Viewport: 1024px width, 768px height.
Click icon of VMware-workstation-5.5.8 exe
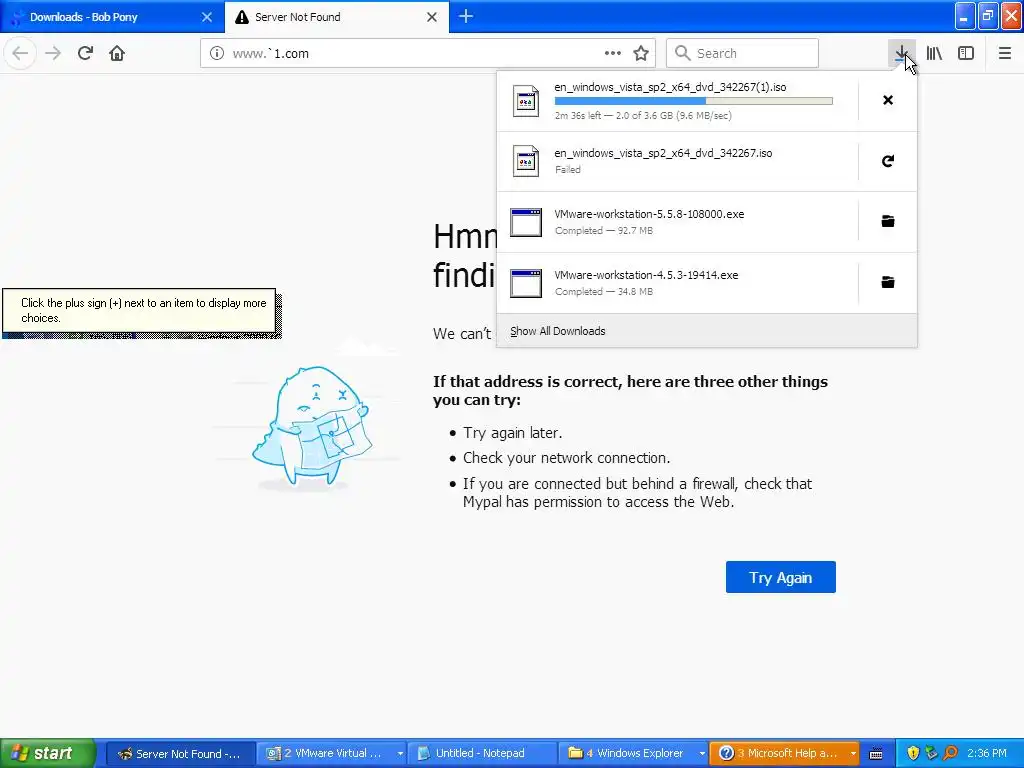(526, 222)
